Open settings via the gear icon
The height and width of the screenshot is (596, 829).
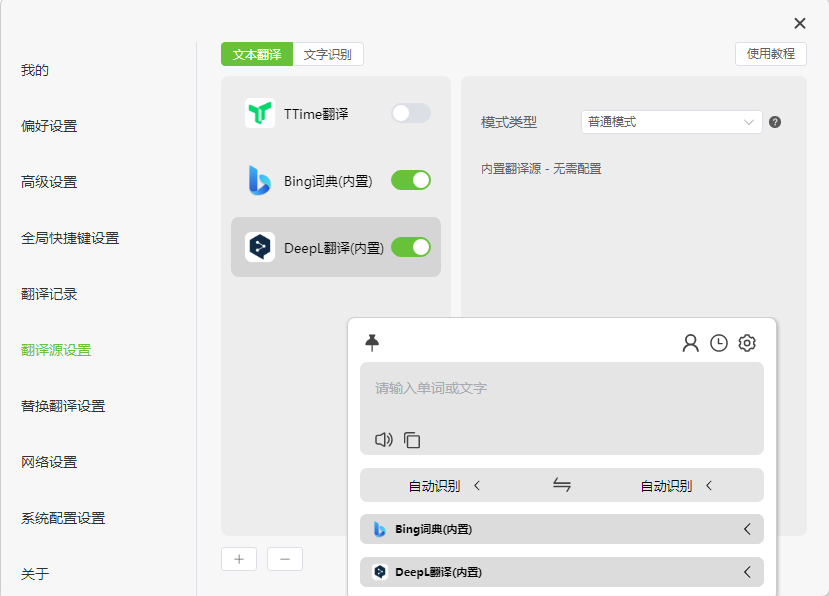coord(746,342)
